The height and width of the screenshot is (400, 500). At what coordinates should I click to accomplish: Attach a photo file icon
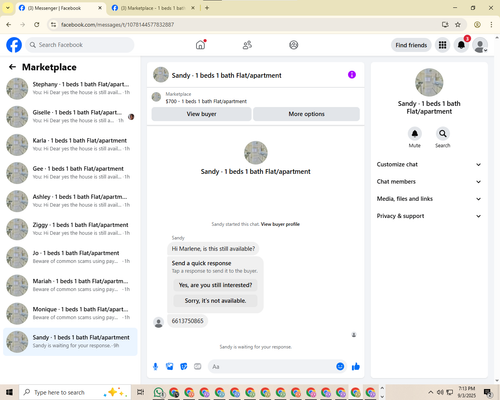(170, 367)
